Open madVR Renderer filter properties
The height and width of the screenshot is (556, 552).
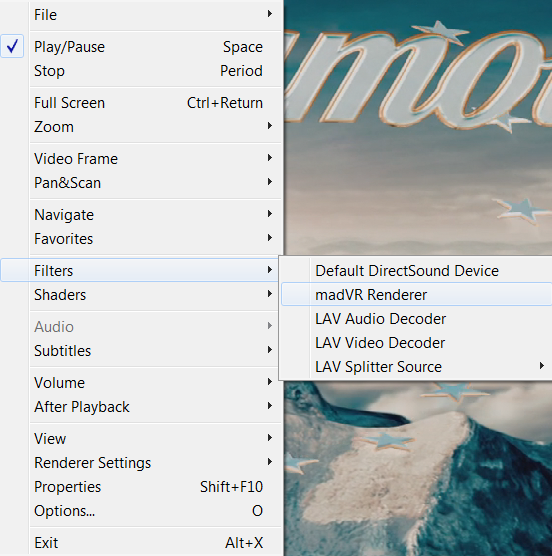[416, 295]
